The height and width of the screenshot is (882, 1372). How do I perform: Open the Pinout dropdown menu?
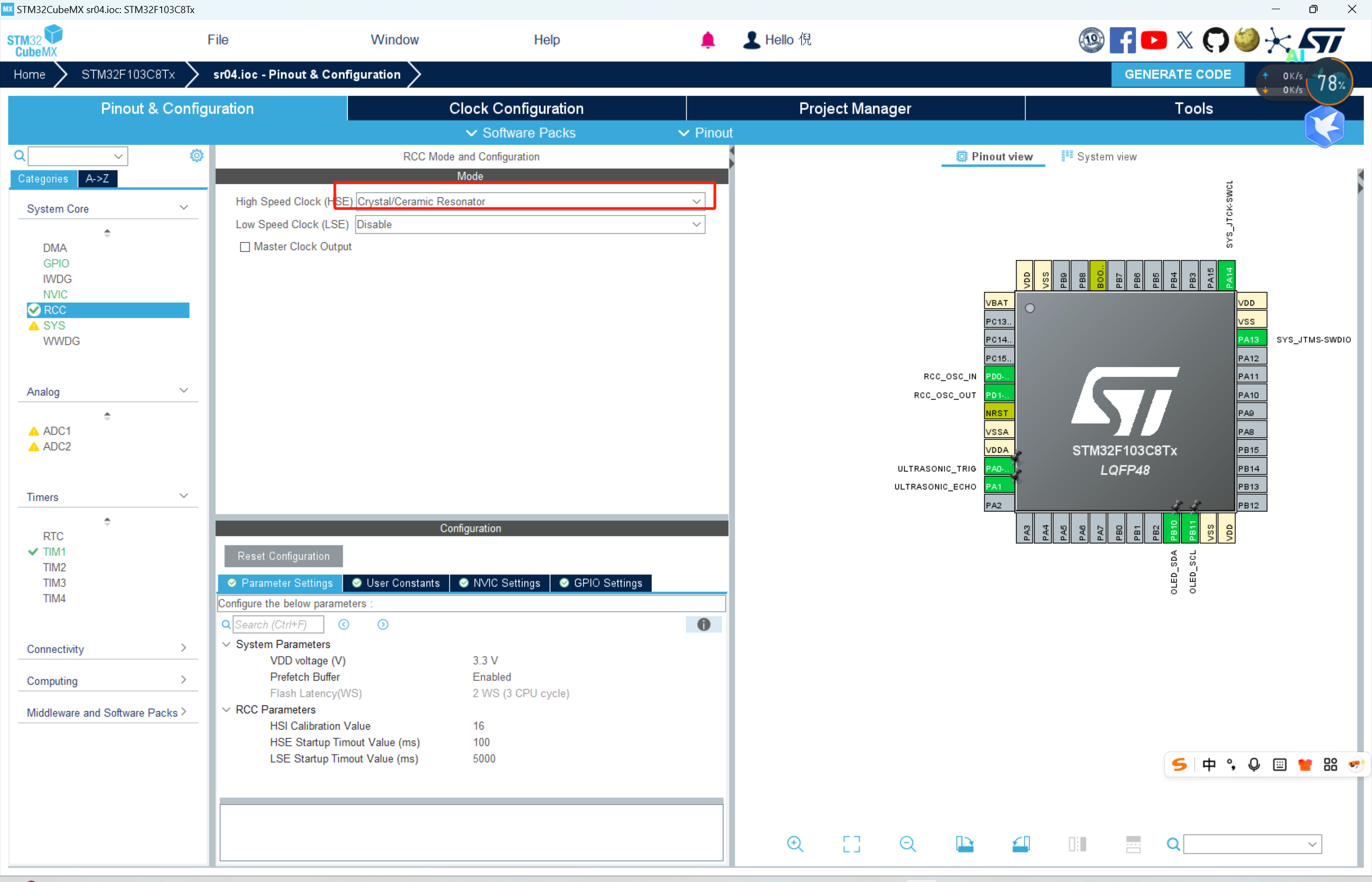706,133
